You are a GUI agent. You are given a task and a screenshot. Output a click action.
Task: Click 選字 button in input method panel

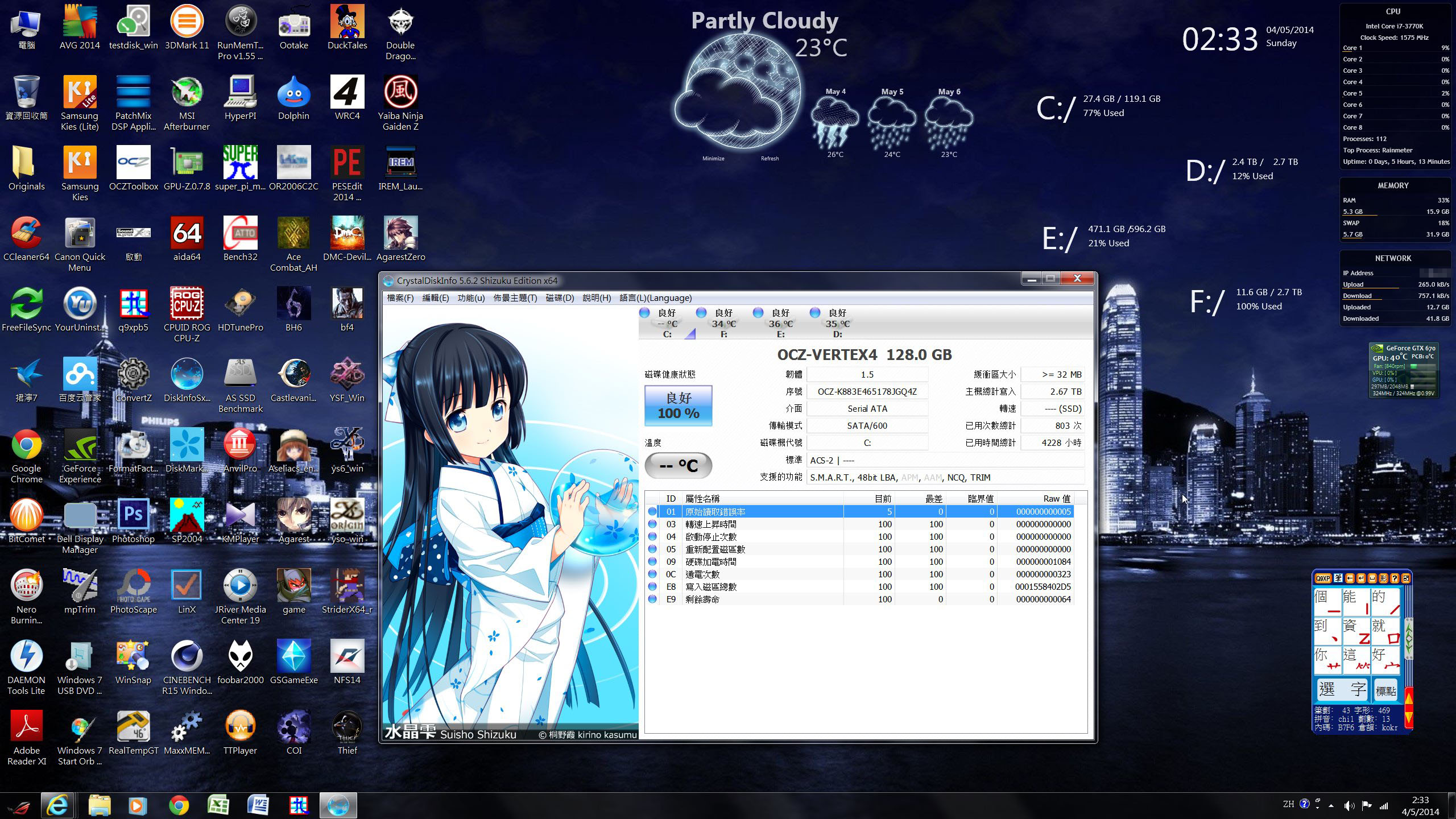(1342, 690)
